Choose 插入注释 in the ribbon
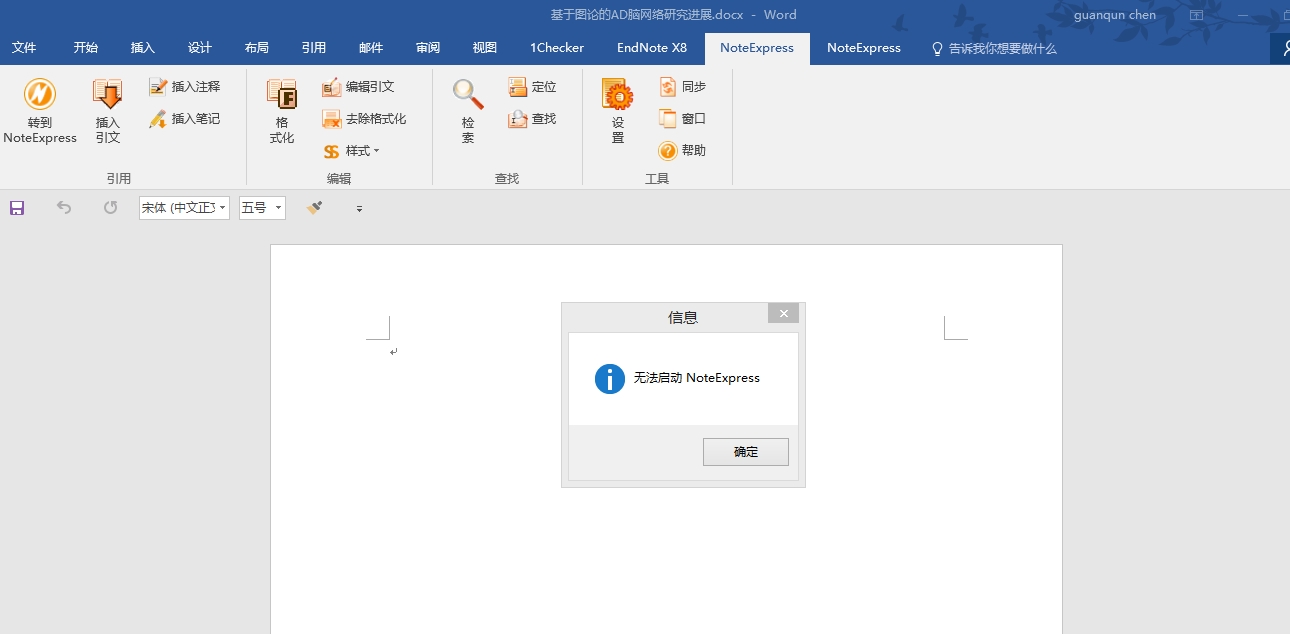The height and width of the screenshot is (634, 1290). pyautogui.click(x=184, y=87)
